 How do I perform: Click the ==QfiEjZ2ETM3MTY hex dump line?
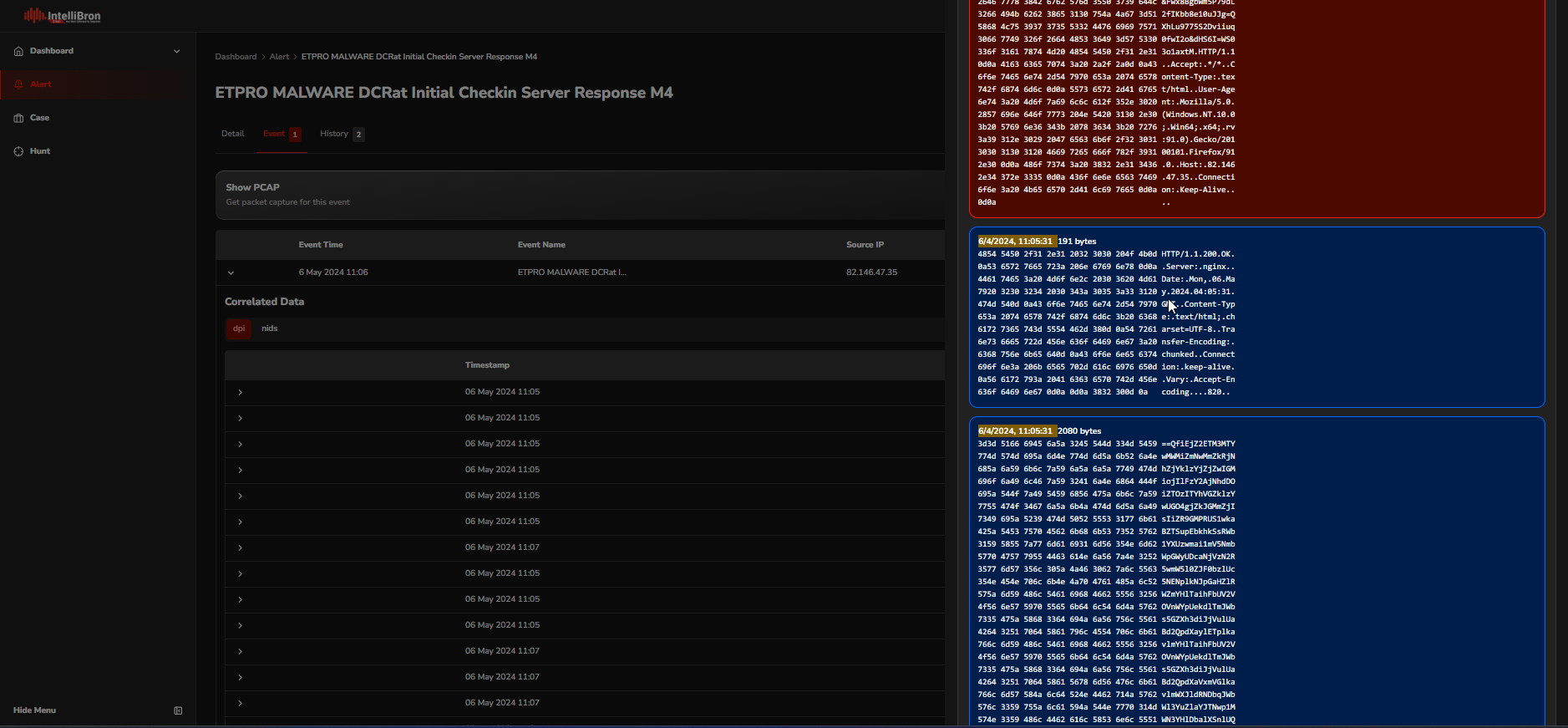pos(1106,444)
